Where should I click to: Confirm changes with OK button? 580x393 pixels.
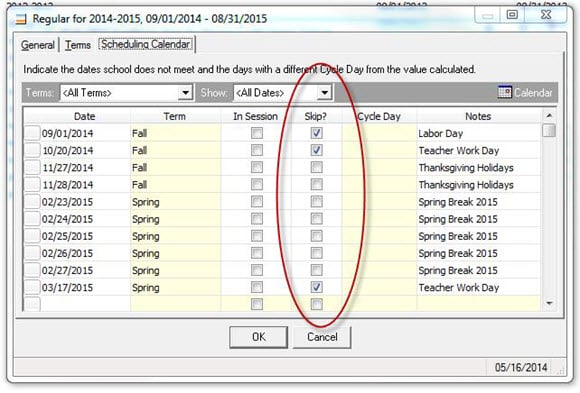pyautogui.click(x=259, y=337)
